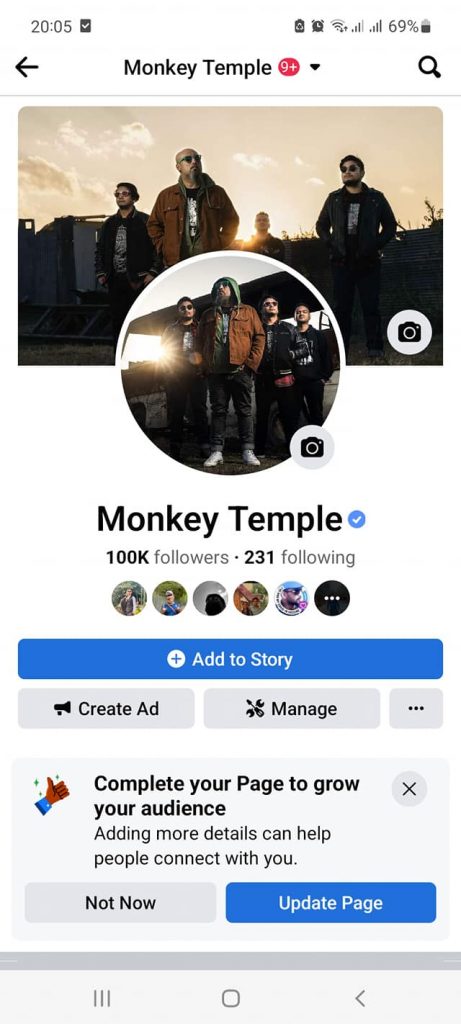The width and height of the screenshot is (461, 1024).
Task: View the 231 following list
Action: tap(300, 558)
